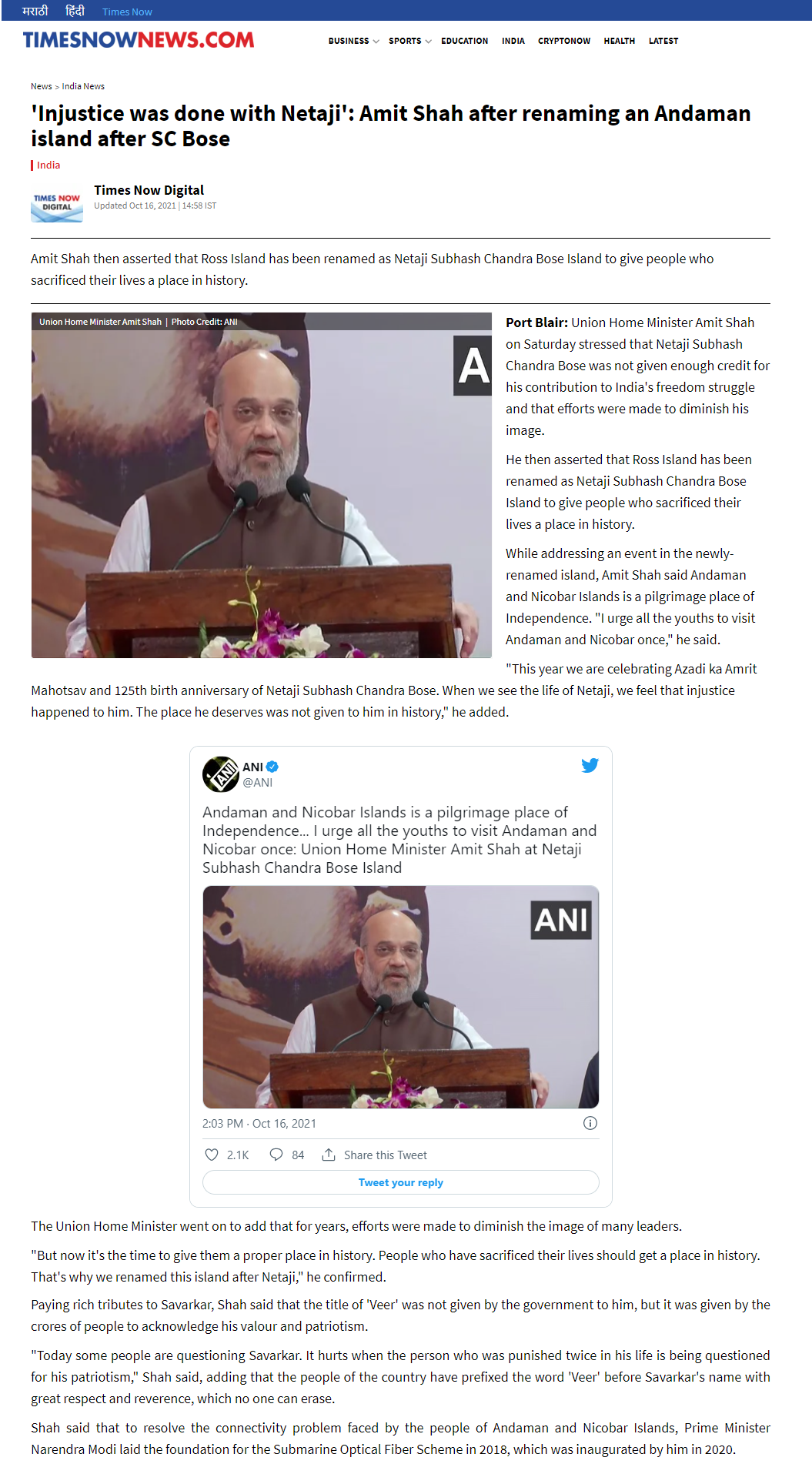812x1484 pixels.
Task: Click the reply speech bubble icon
Action: pos(276,1155)
